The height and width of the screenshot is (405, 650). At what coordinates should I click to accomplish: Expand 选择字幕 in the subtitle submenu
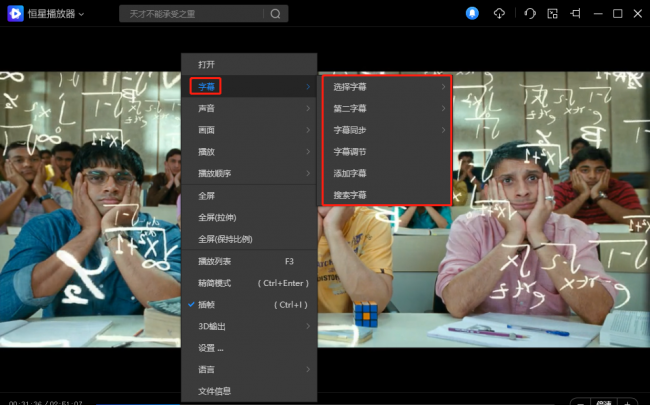coord(387,87)
